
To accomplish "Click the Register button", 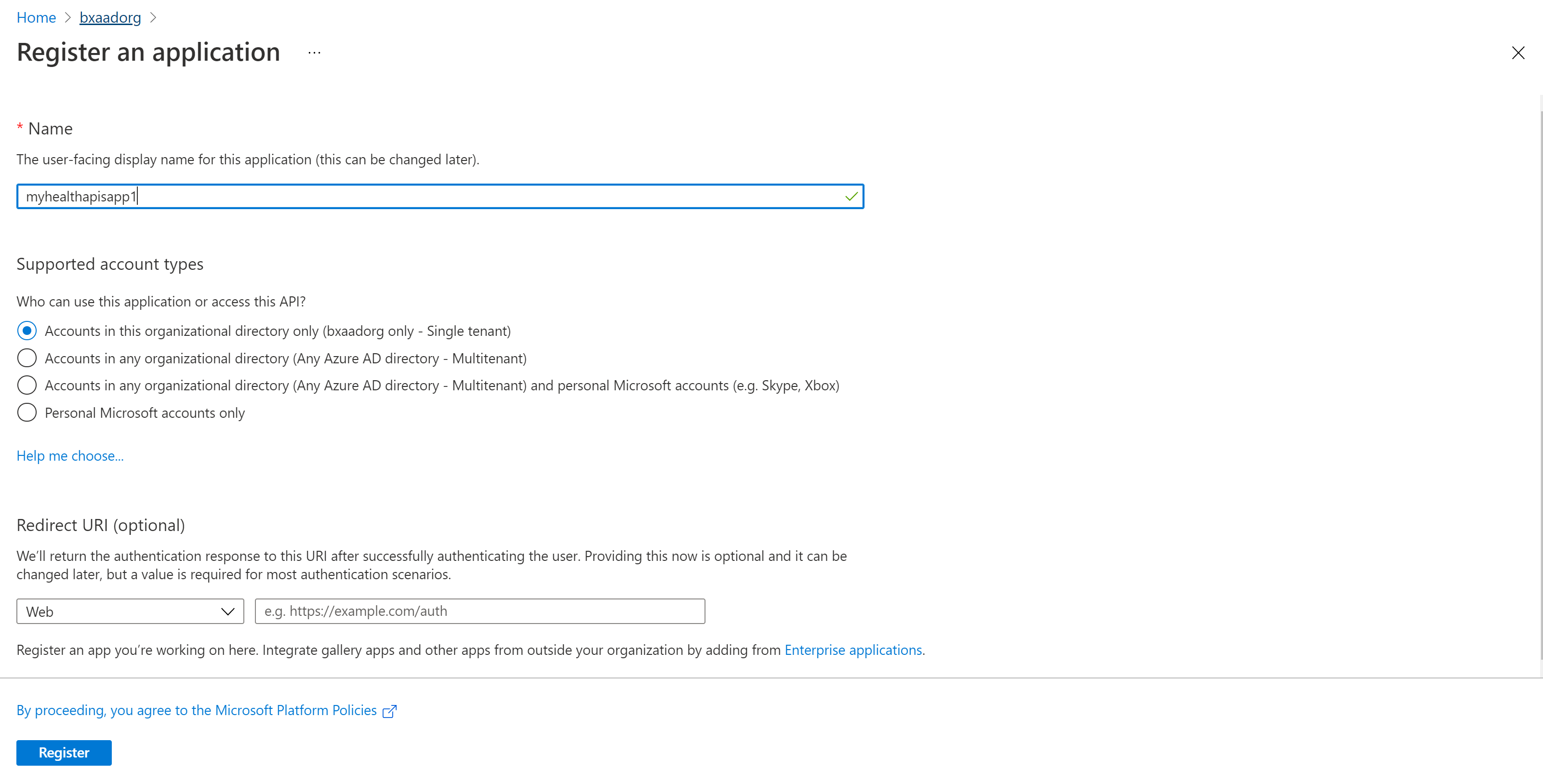I will pos(64,753).
